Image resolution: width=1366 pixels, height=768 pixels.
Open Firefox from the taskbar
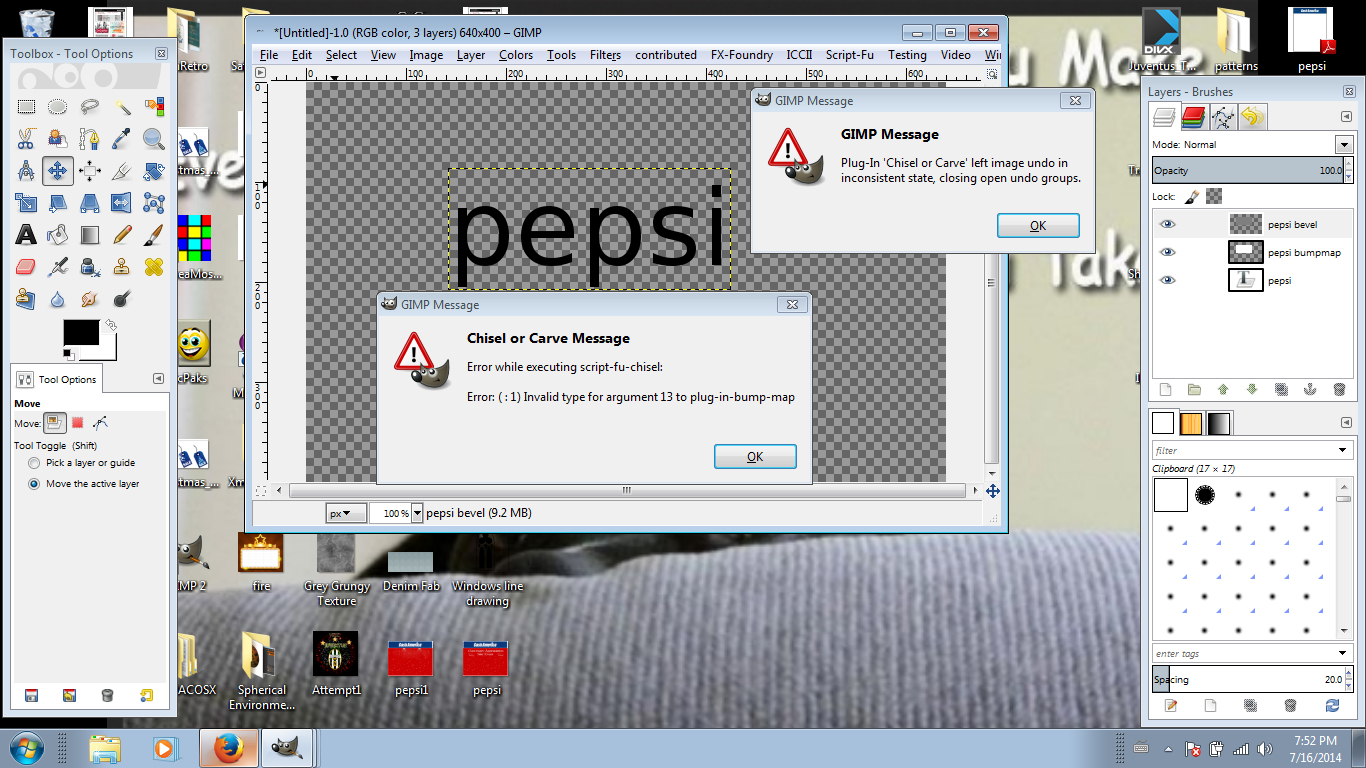pyautogui.click(x=229, y=748)
